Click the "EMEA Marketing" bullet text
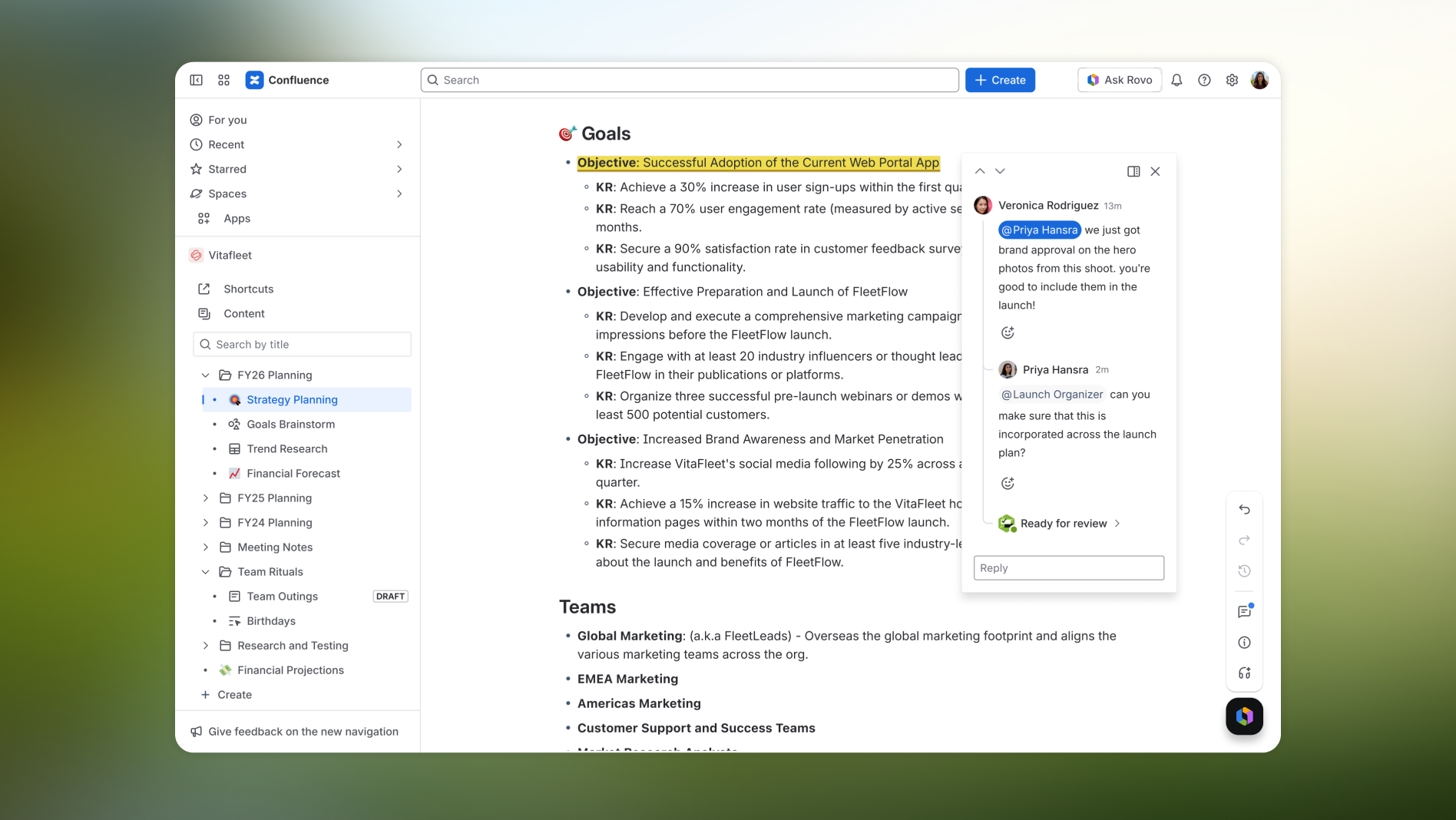Image resolution: width=1456 pixels, height=820 pixels. (x=627, y=679)
